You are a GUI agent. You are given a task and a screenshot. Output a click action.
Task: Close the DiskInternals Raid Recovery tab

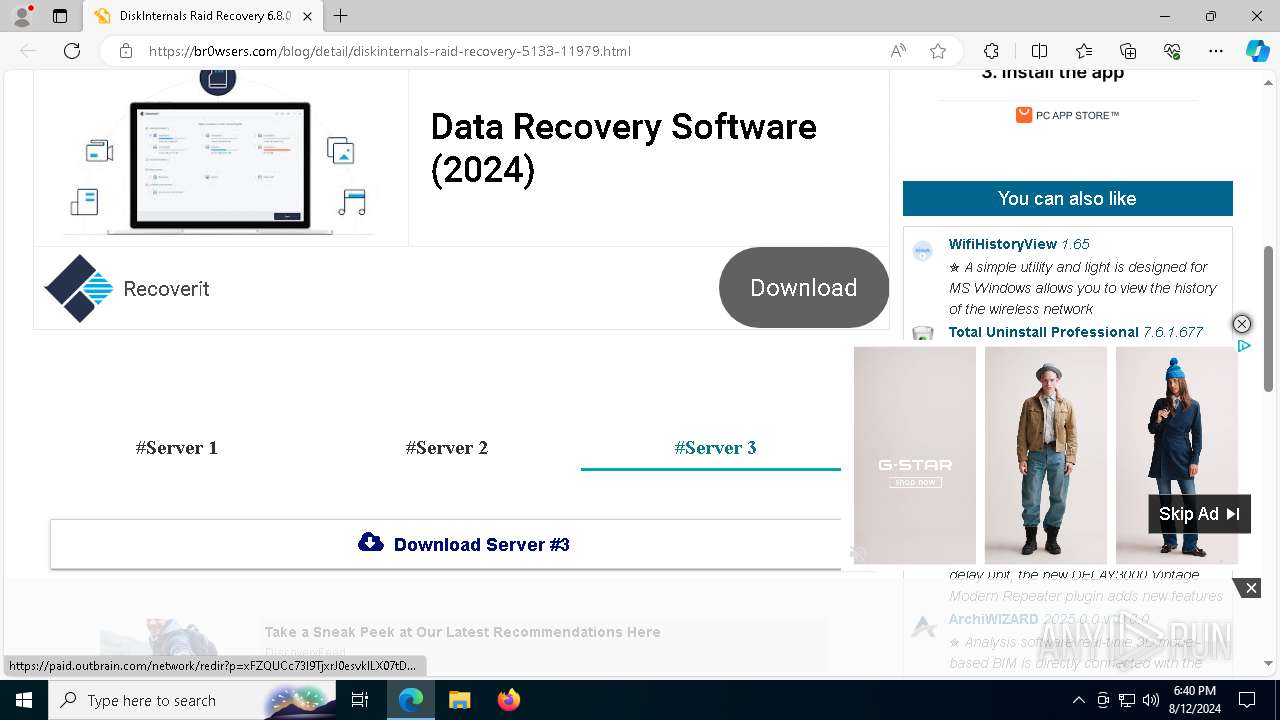[308, 16]
